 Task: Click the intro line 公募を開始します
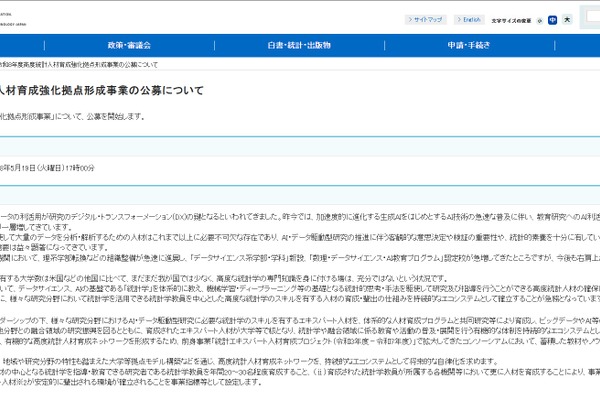(x=116, y=117)
